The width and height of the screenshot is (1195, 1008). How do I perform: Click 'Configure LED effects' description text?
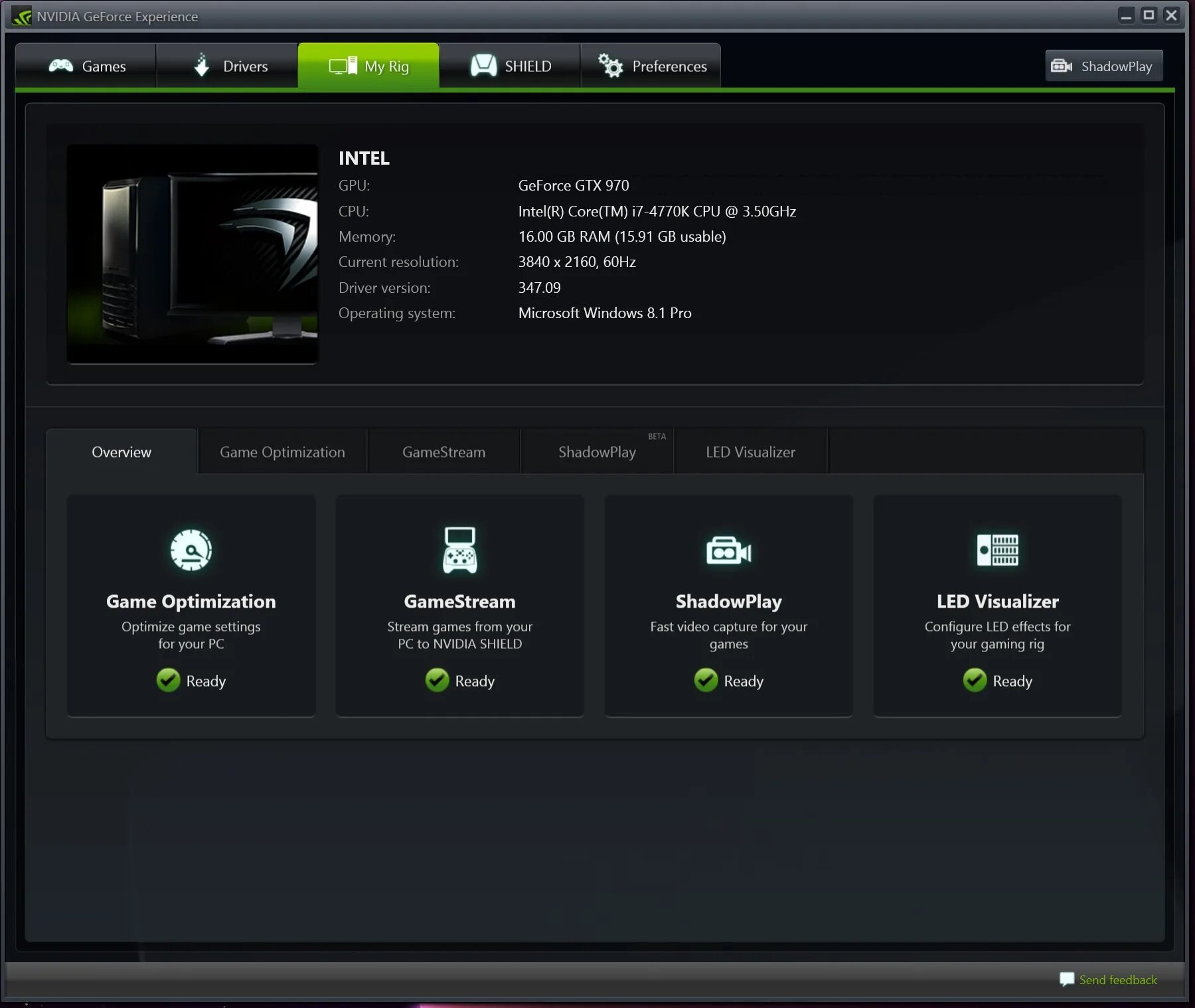(997, 635)
